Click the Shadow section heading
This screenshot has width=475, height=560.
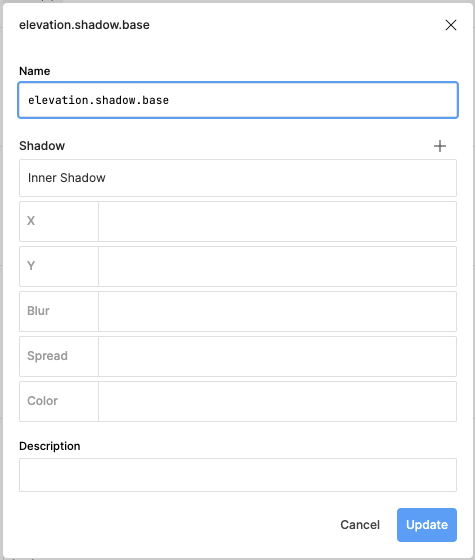42,146
